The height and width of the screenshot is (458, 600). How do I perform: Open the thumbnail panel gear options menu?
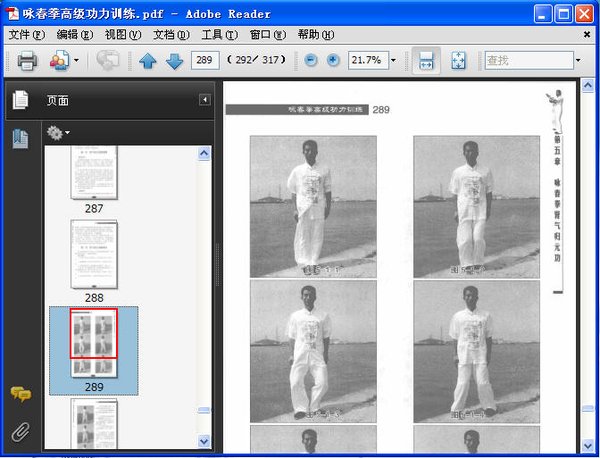pos(58,133)
